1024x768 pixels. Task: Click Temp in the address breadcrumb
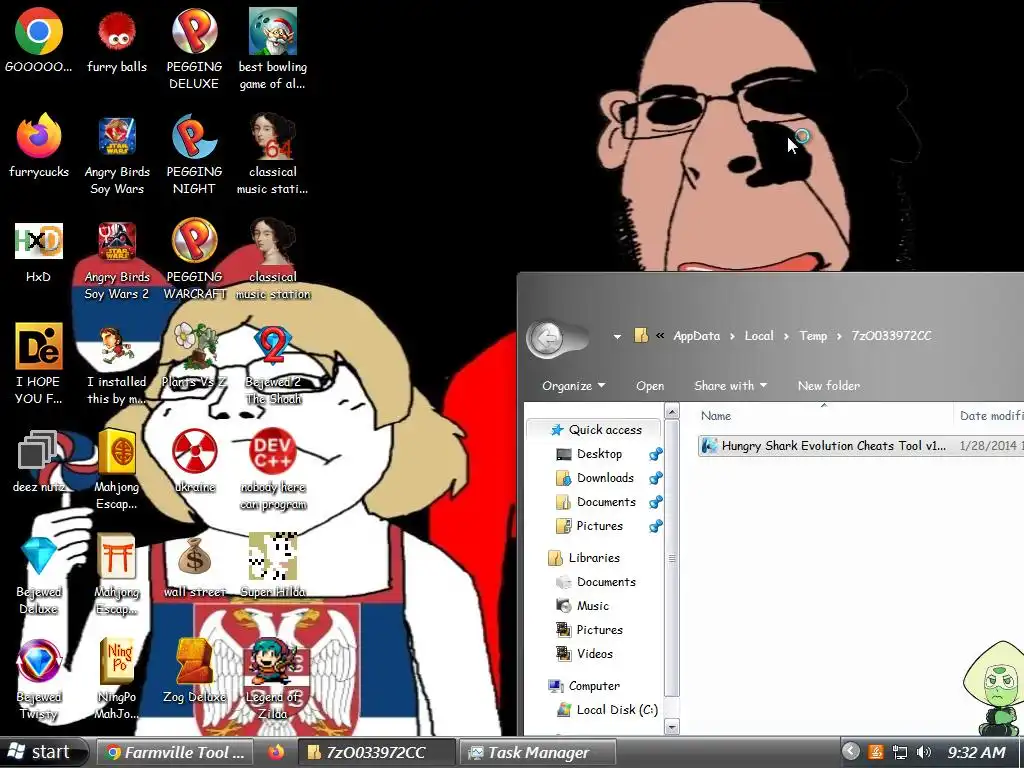point(813,336)
